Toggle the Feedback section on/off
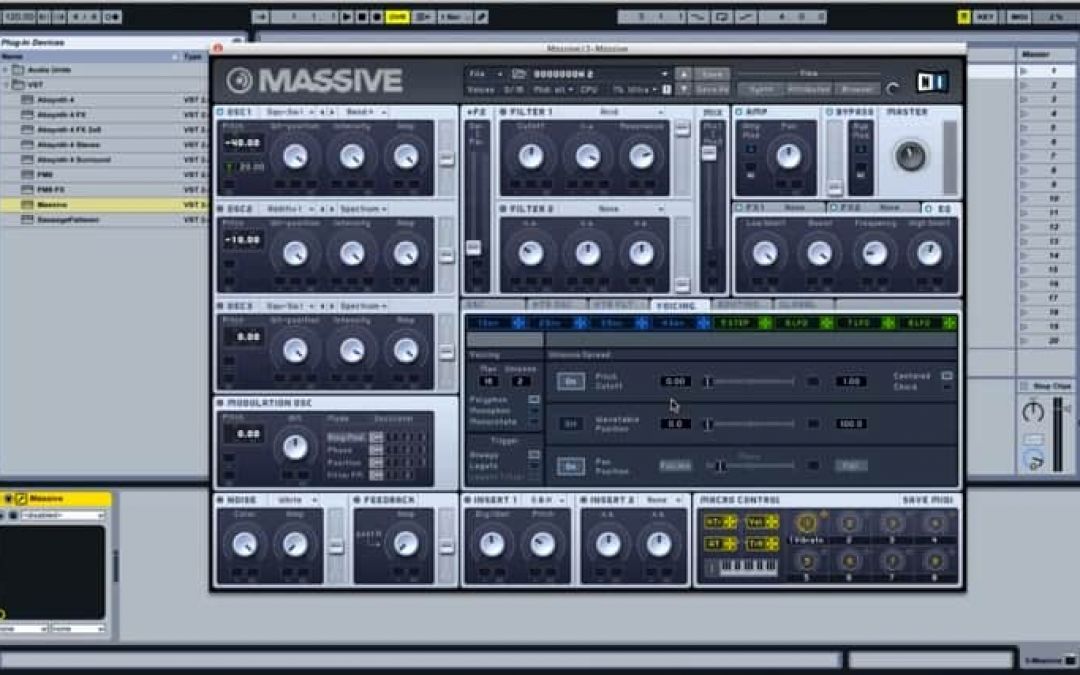Viewport: 1080px width, 675px height. (357, 500)
